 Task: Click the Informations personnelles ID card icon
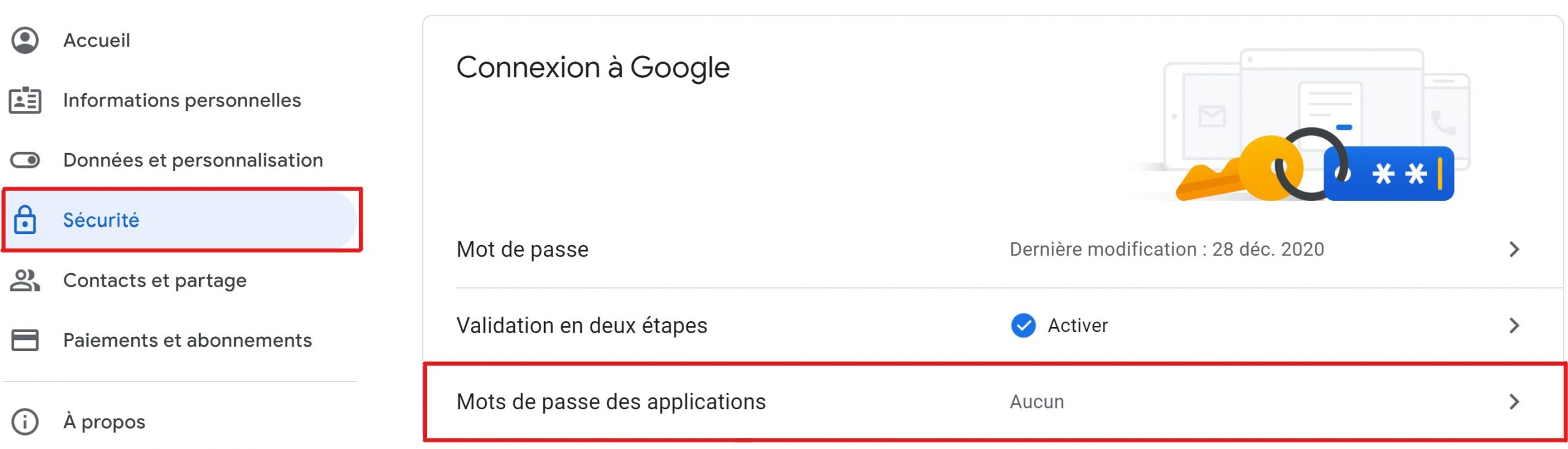pos(25,100)
